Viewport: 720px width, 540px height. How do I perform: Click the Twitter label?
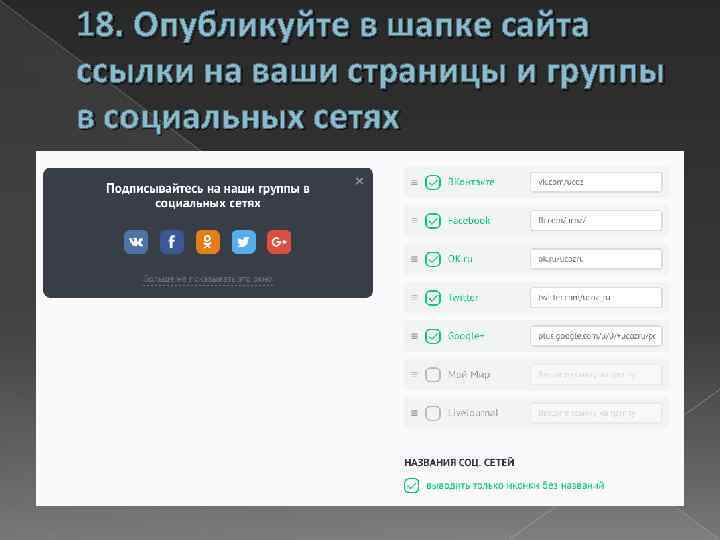[463, 298]
